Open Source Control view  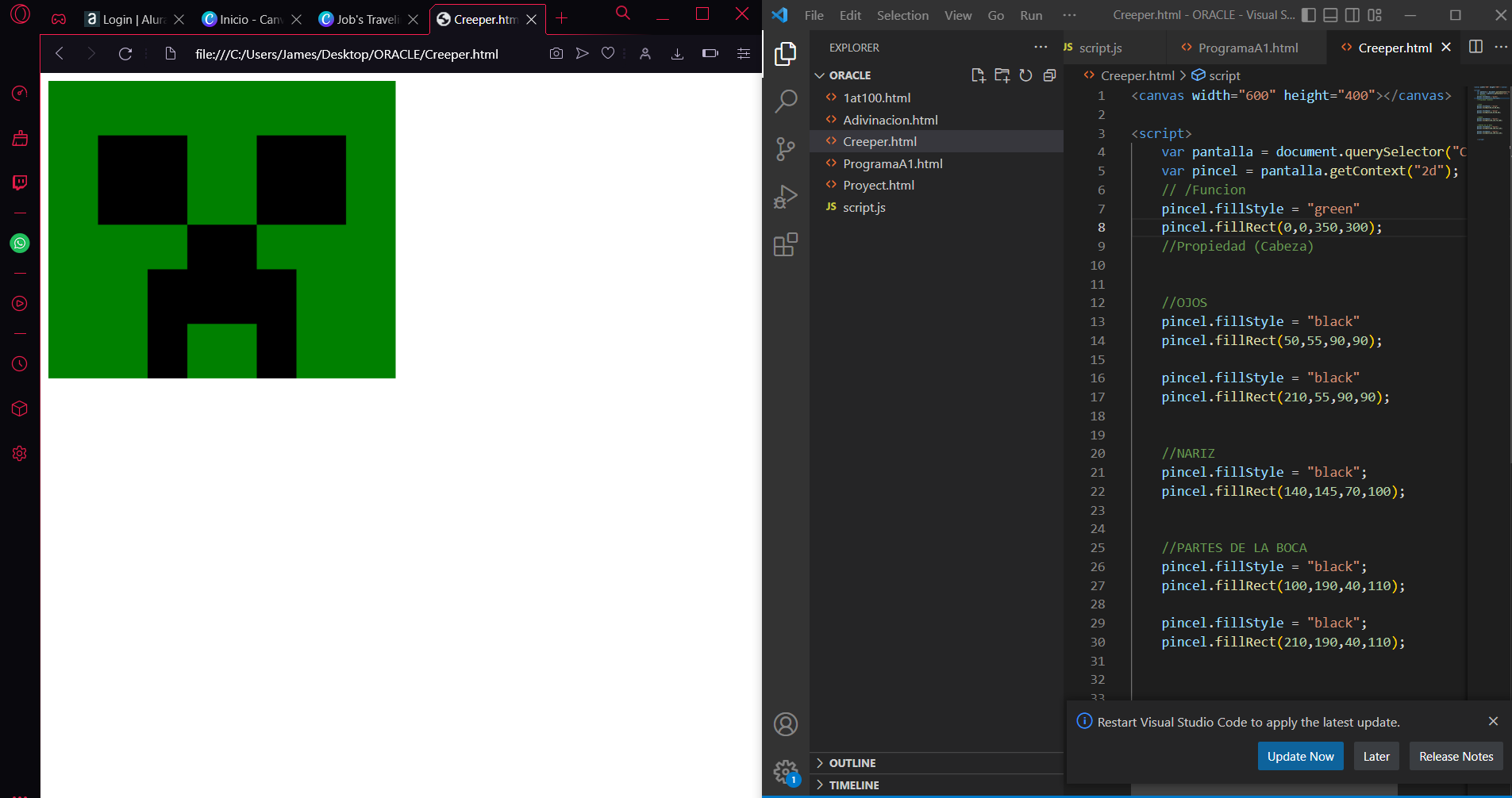(786, 149)
